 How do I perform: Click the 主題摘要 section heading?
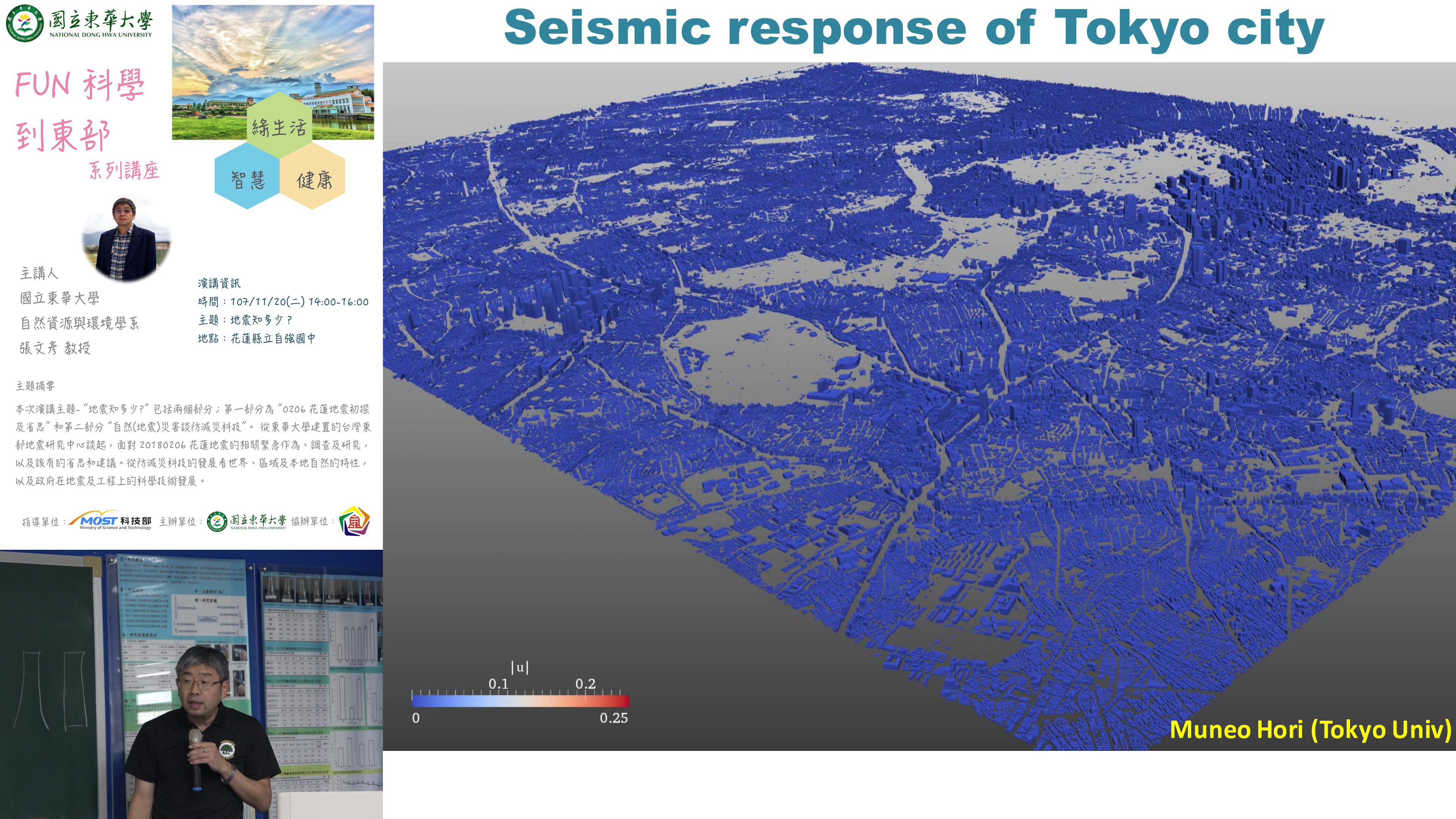point(35,386)
